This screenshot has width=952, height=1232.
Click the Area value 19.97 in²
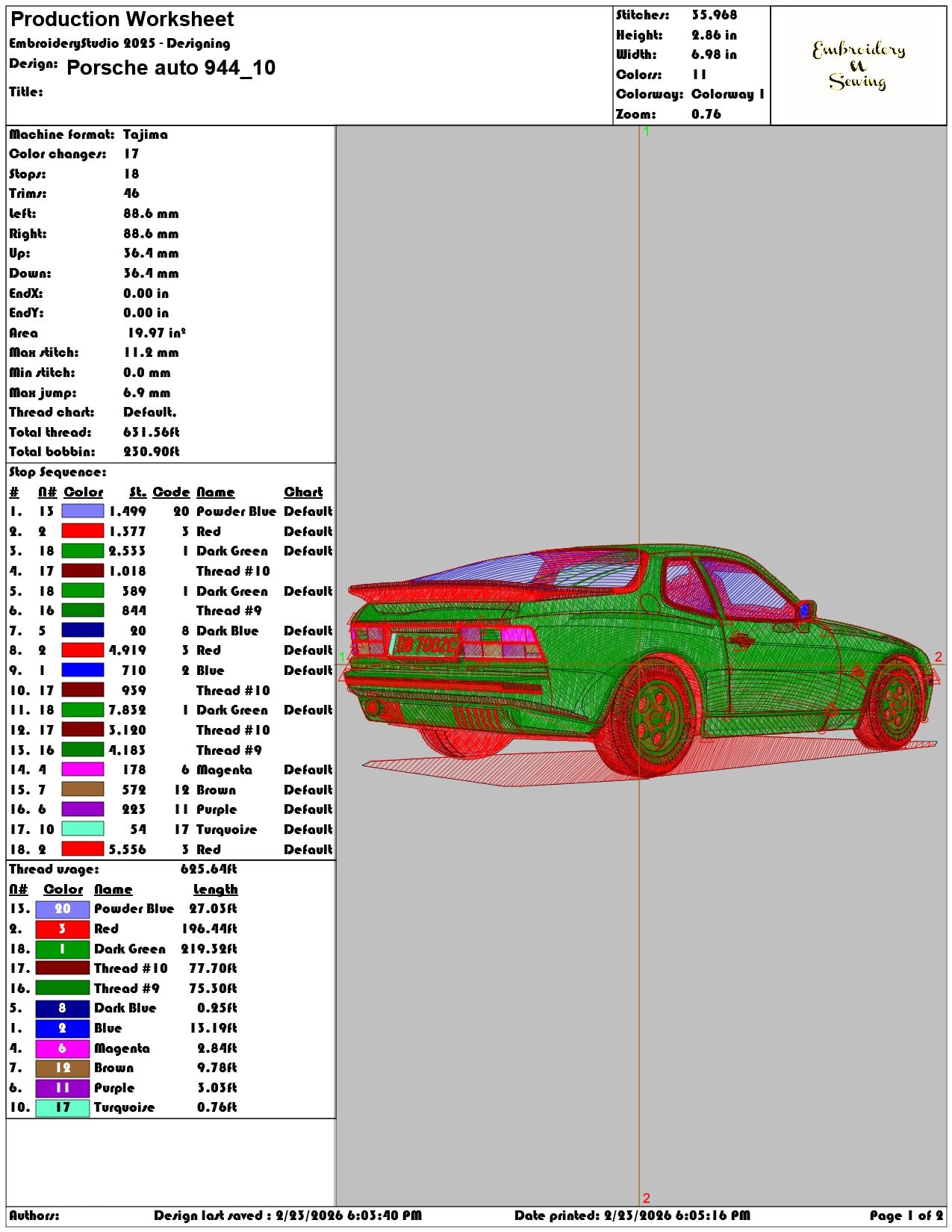[157, 333]
